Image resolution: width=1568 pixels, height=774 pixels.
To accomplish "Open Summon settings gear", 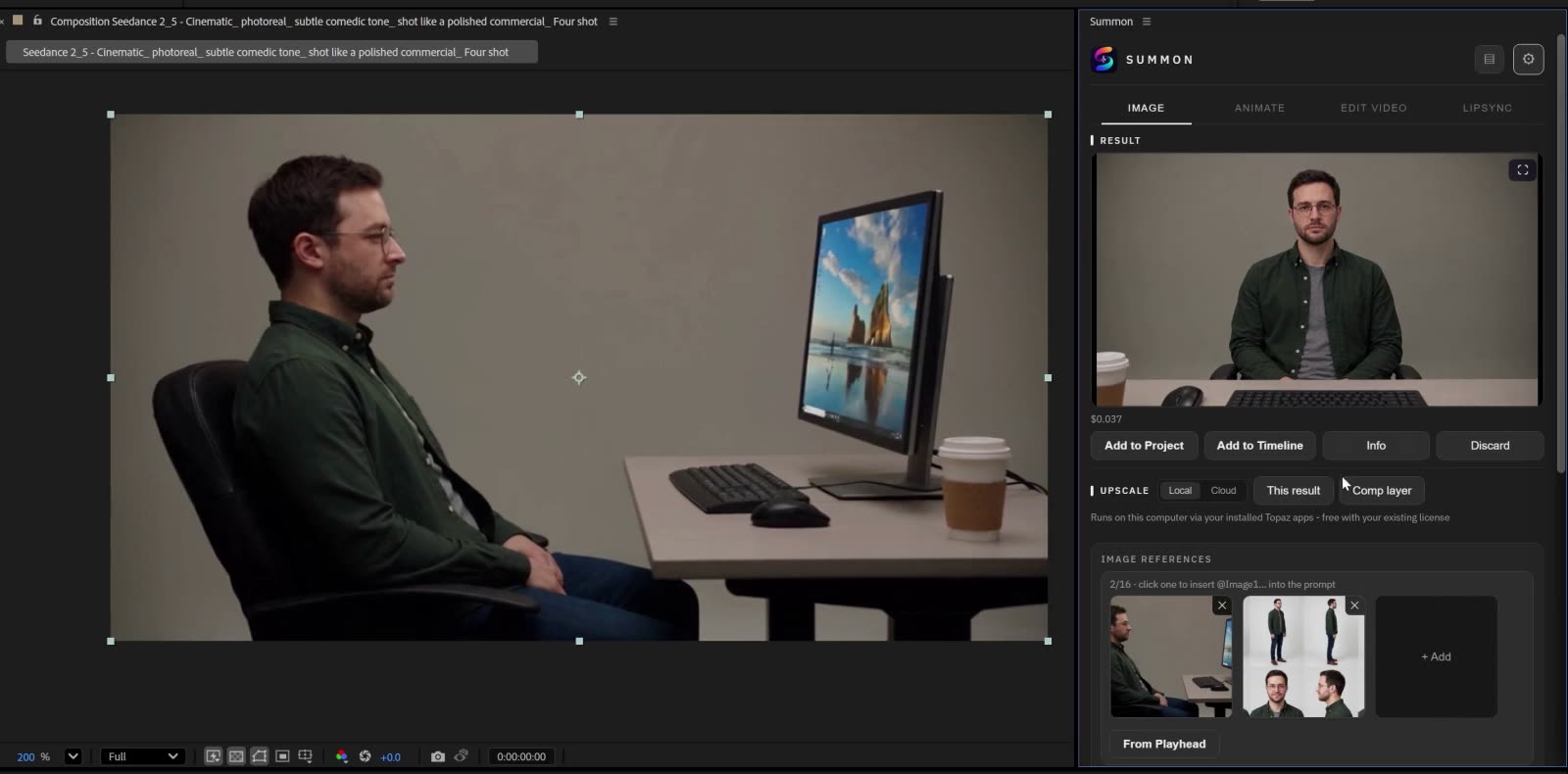I will coord(1528,60).
